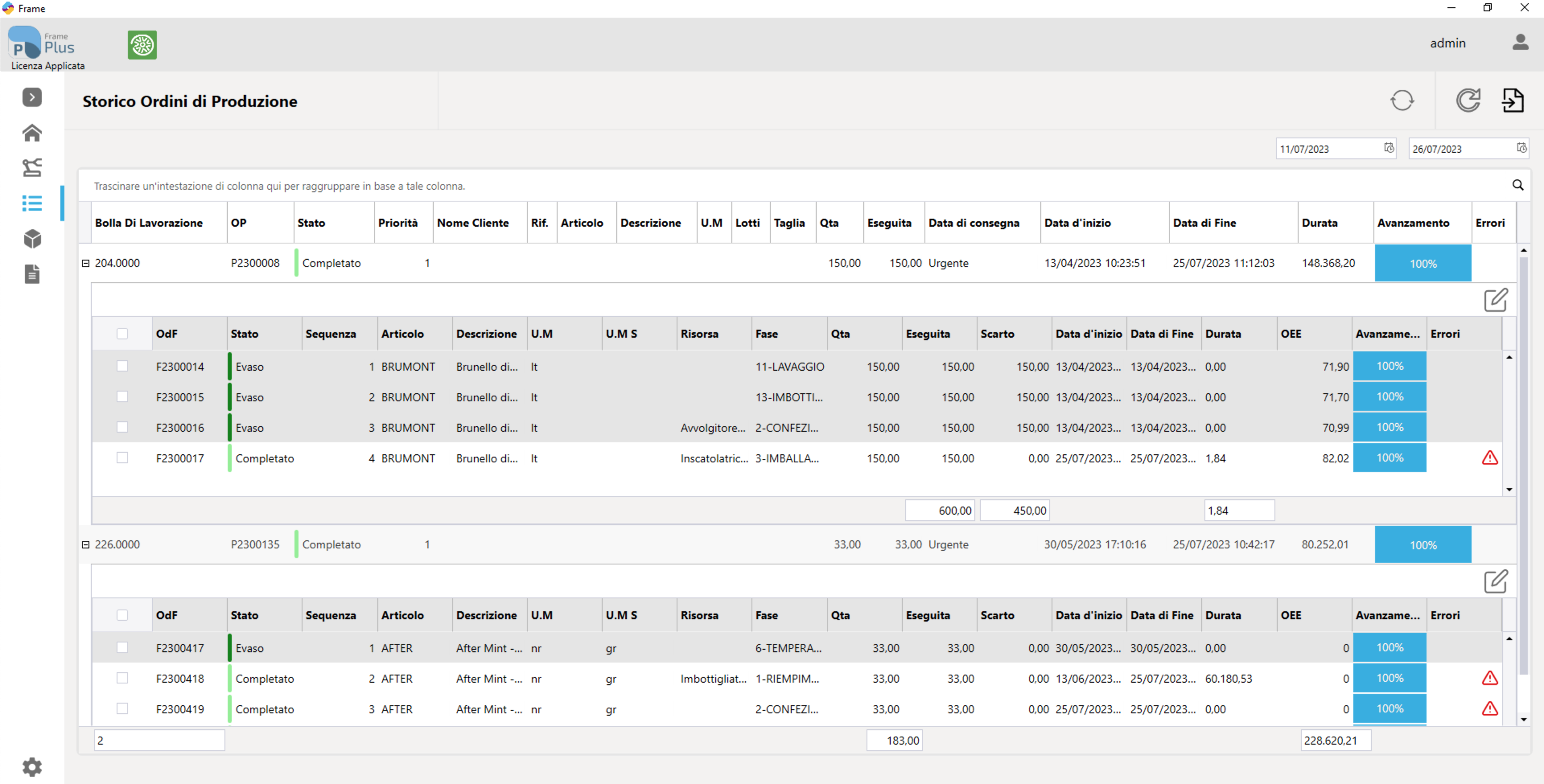1544x784 pixels.
Task: Go to the Home icon in sidebar
Action: [x=32, y=133]
